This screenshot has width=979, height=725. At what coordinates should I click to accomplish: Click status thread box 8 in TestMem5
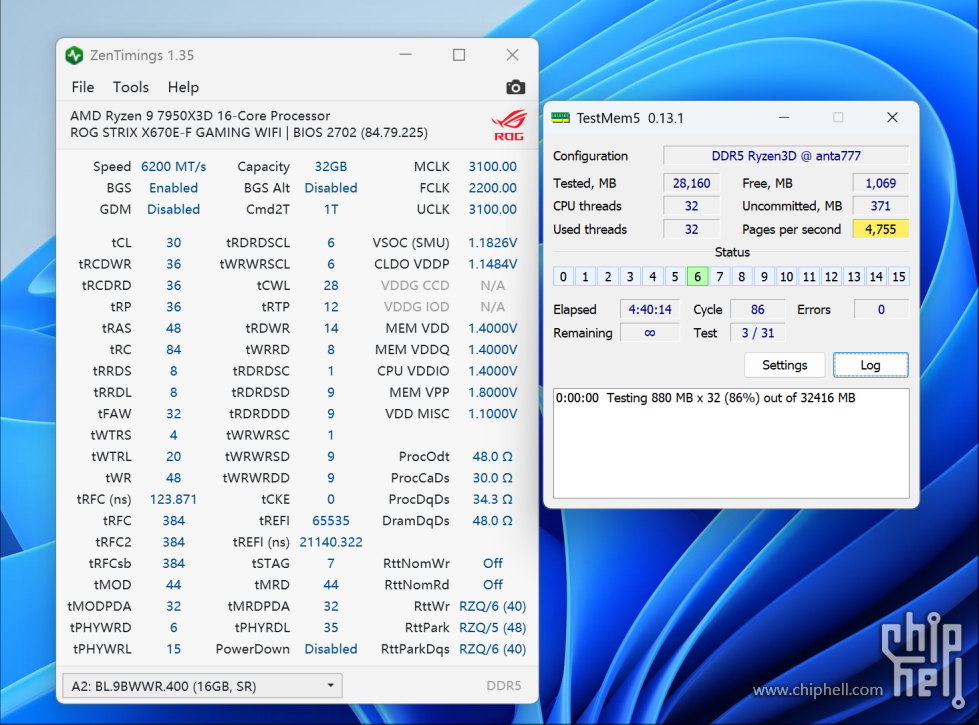[x=742, y=277]
